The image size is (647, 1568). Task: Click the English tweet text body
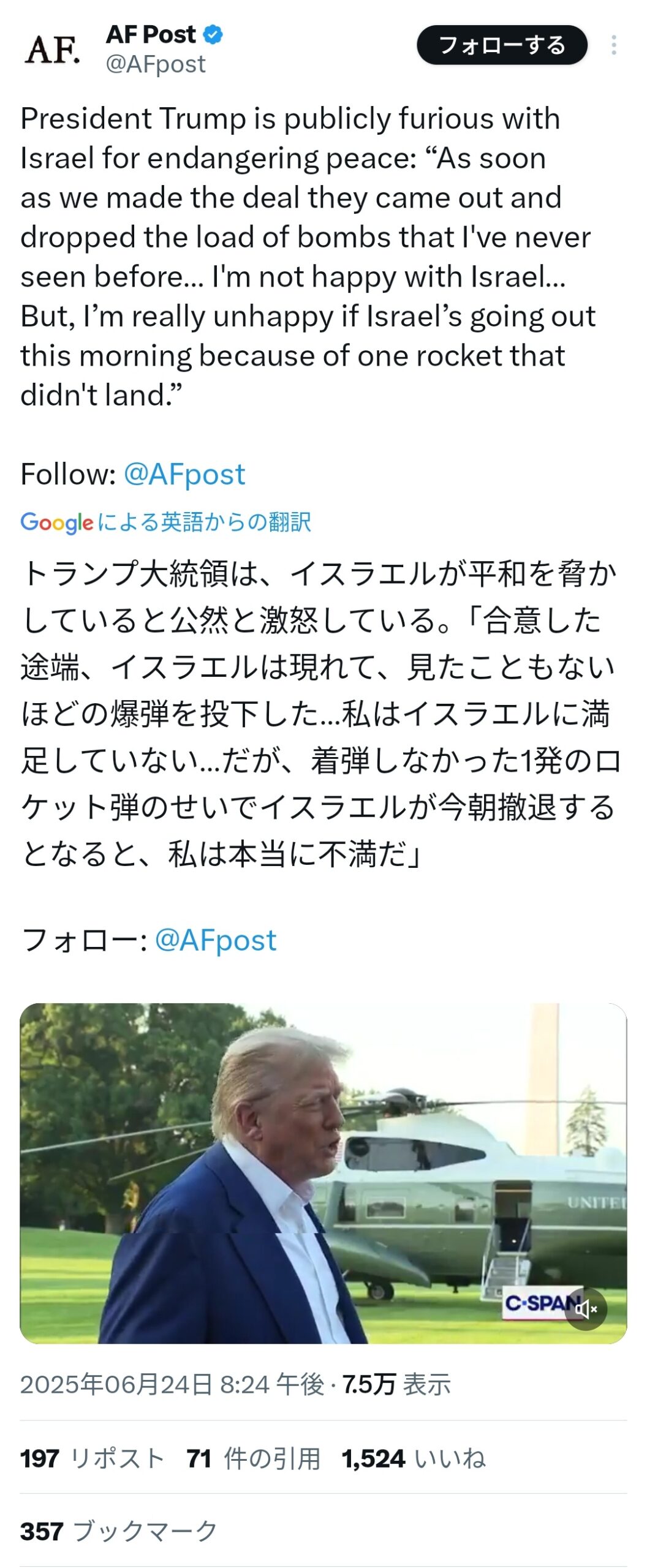coord(306,257)
